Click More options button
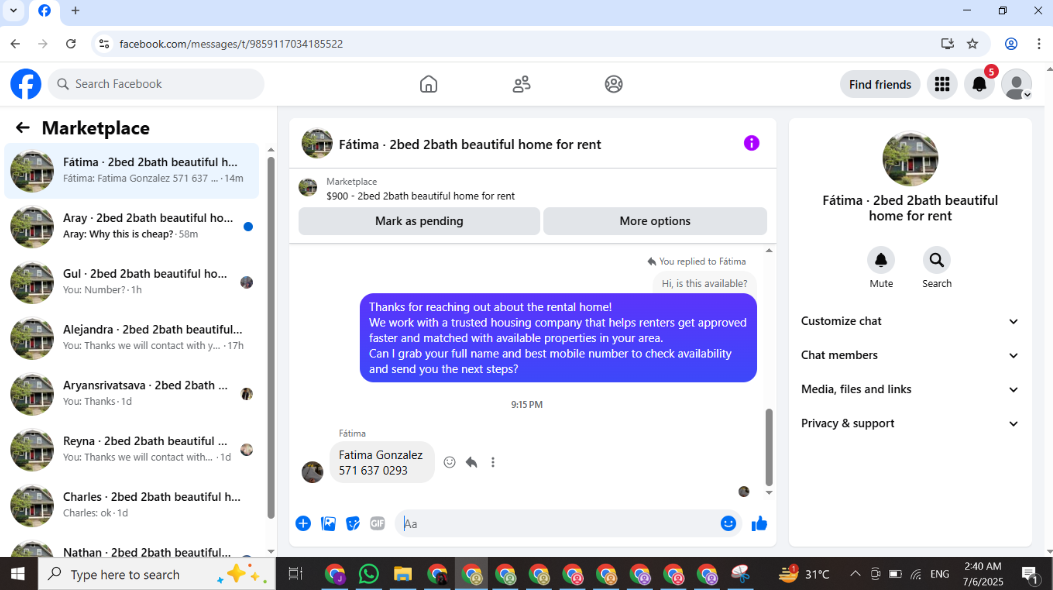 pos(655,221)
